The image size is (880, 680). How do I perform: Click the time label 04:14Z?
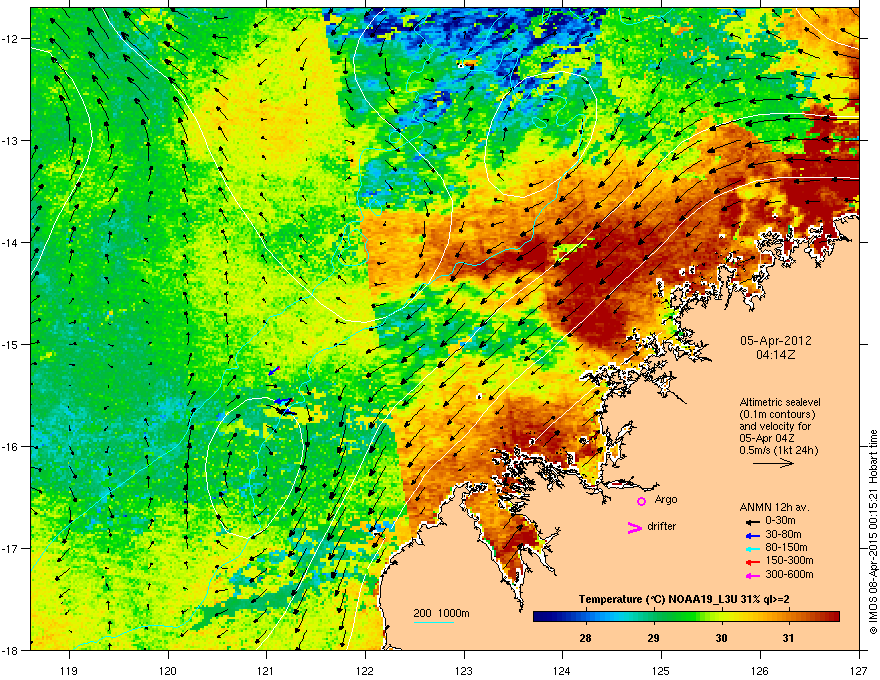[x=776, y=355]
